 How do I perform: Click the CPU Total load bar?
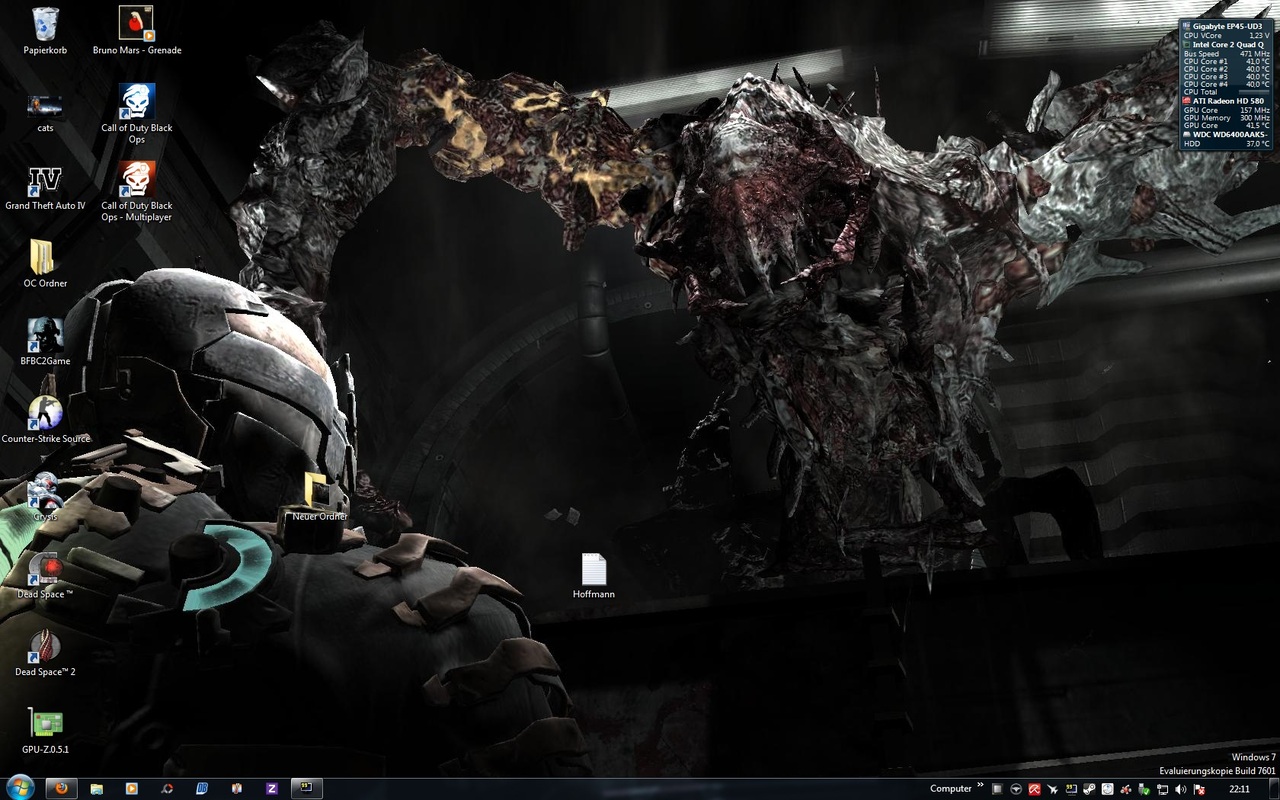pos(1254,92)
